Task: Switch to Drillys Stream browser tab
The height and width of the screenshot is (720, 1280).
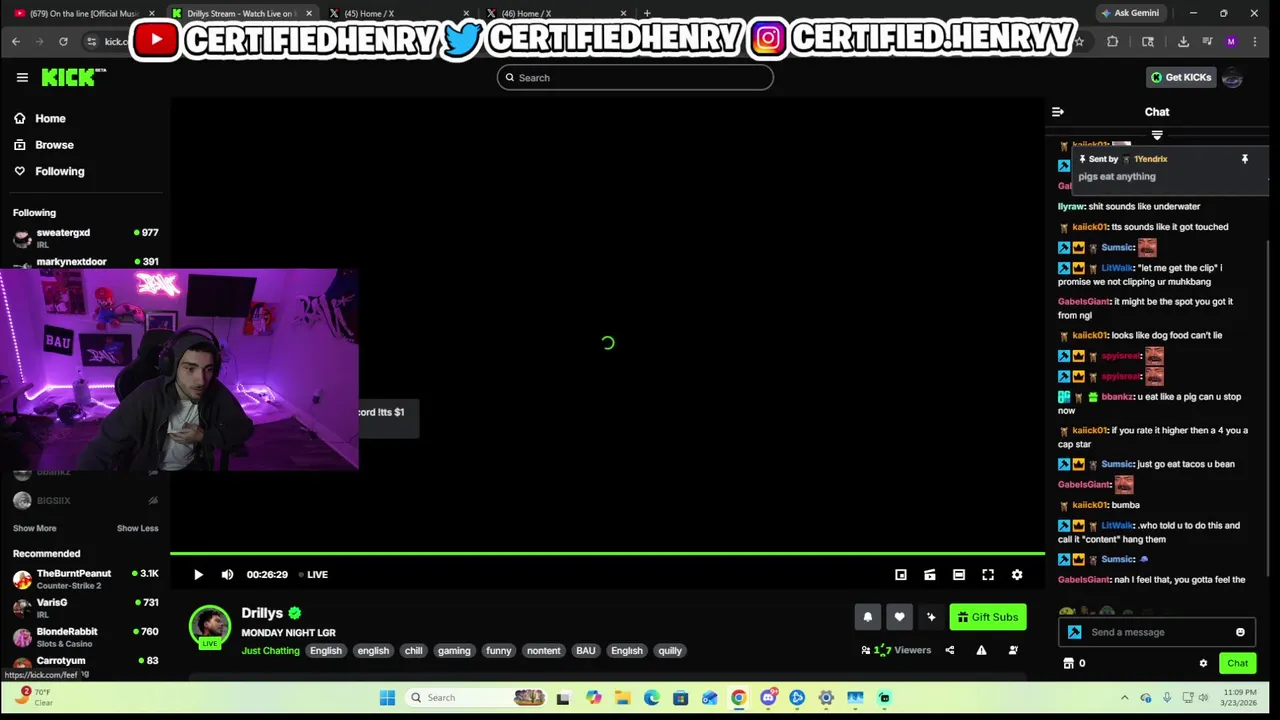Action: (x=240, y=13)
